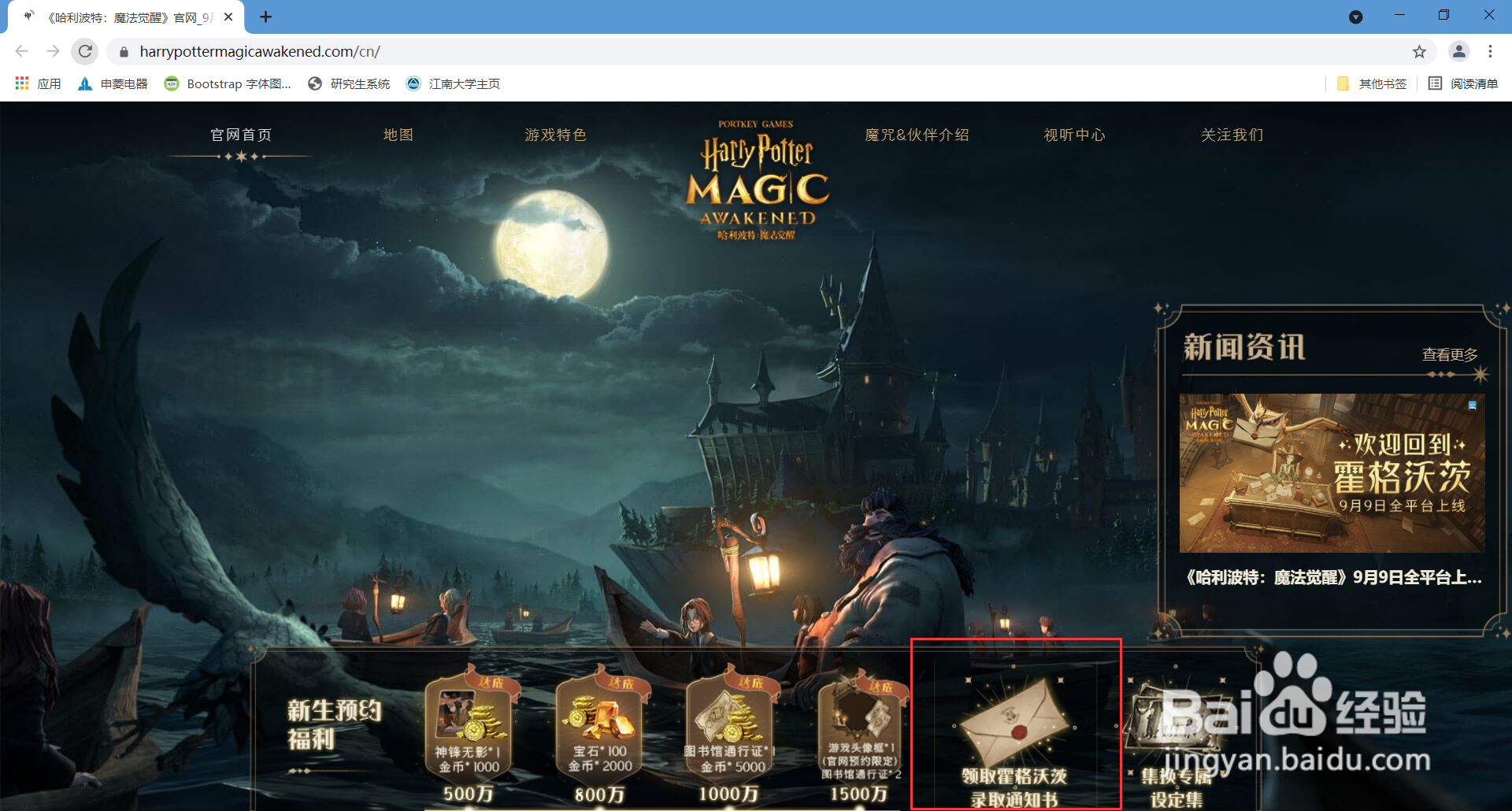1512x811 pixels.
Task: Open Chrome three-dot menu
Action: [1490, 51]
